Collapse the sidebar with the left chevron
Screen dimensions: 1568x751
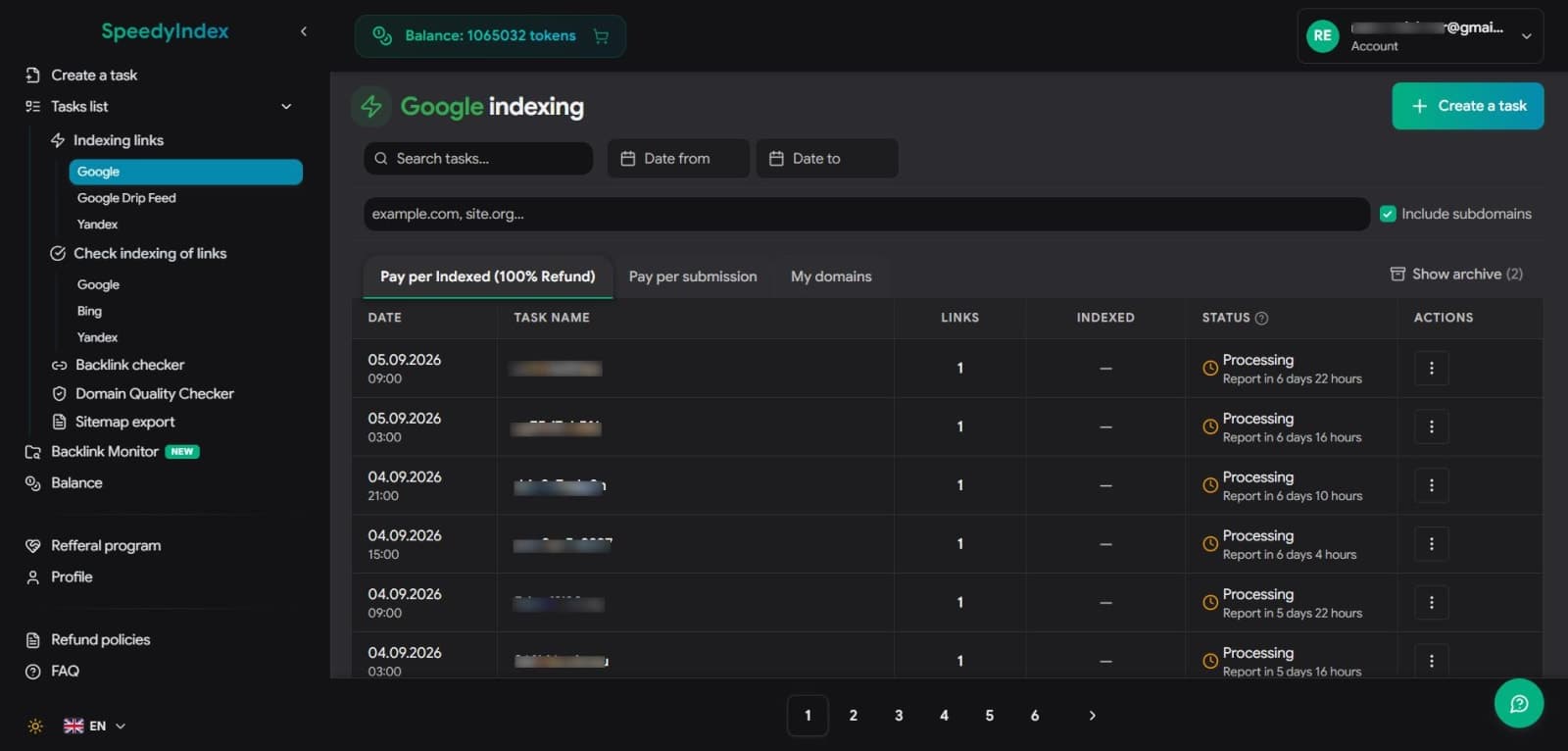pos(304,31)
